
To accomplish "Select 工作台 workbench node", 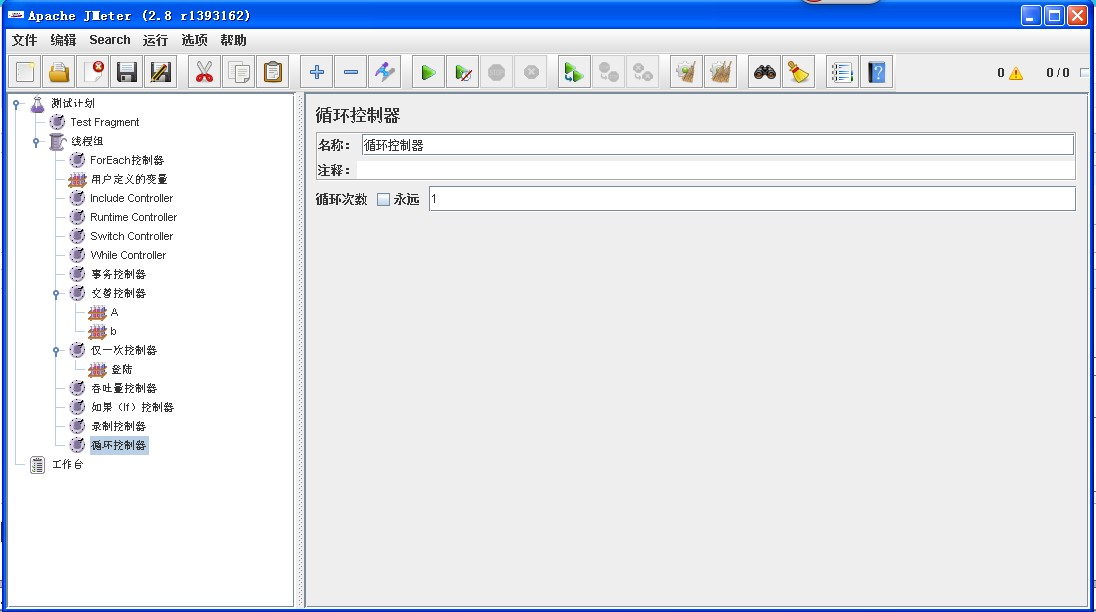I will click(x=67, y=465).
